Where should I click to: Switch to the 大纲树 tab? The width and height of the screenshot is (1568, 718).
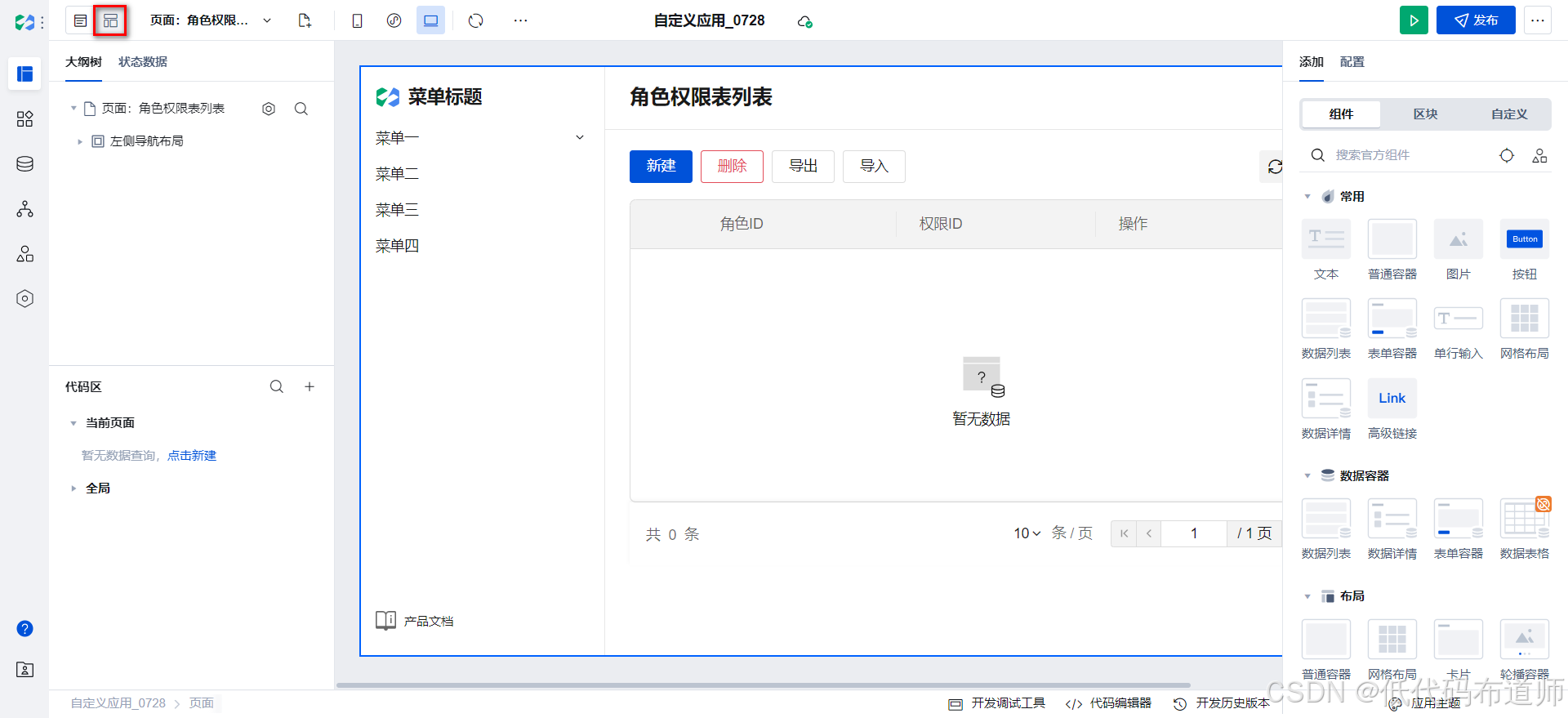tap(83, 62)
